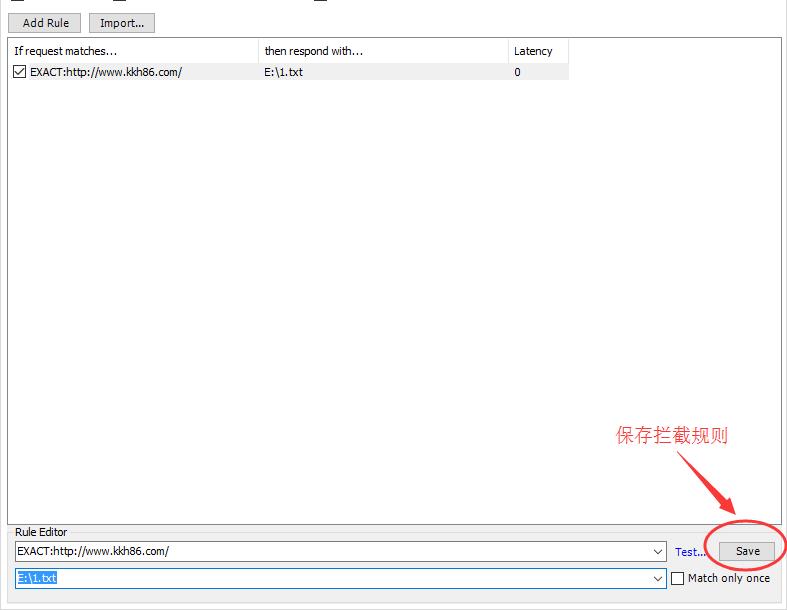Uncheck the EXACT:http://www.kkh86.com/ rule checkbox
The width and height of the screenshot is (787, 610).
tap(20, 71)
